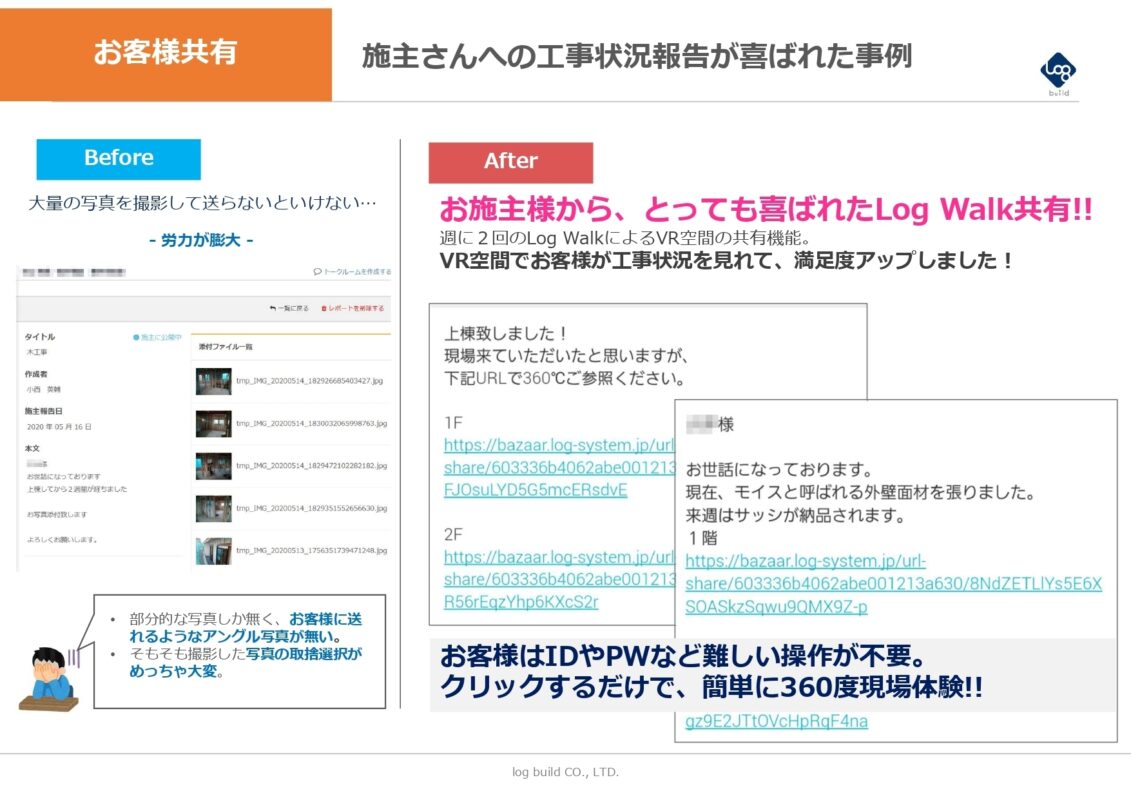Screen dimensions: 1131x800
Task: Click the text 大量の写真を撮影して送らないといけない…
Action: (x=202, y=203)
